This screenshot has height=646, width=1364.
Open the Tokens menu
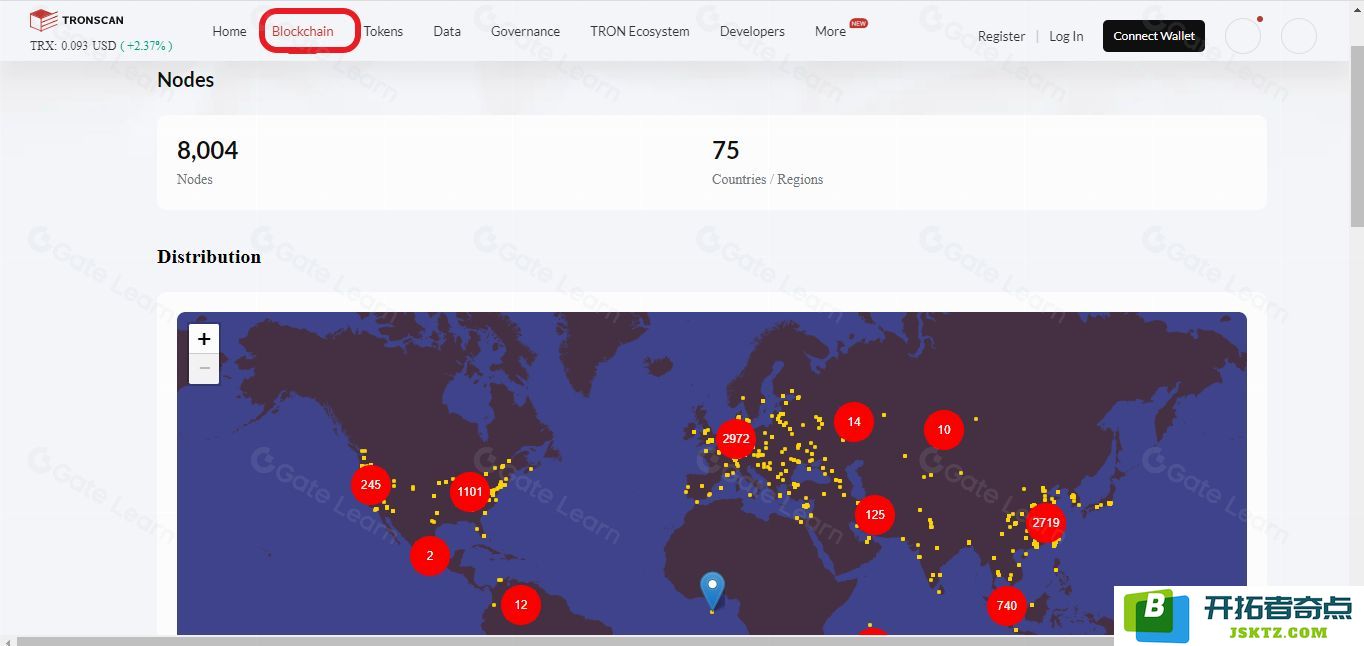pos(383,31)
